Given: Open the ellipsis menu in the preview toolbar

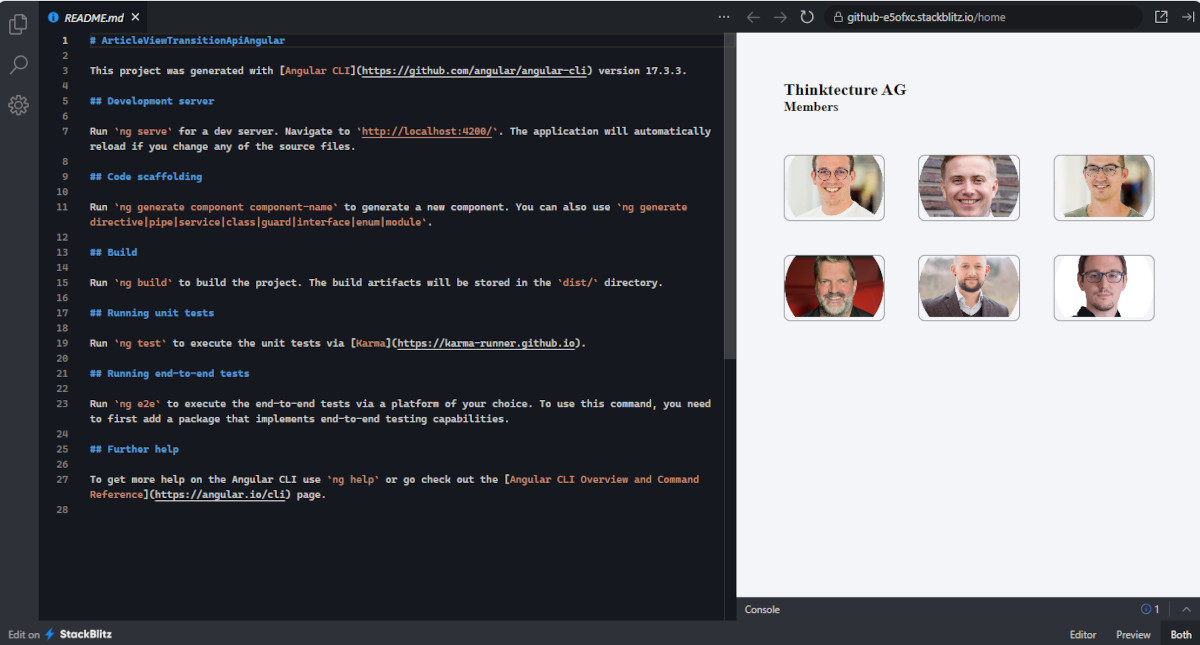Looking at the screenshot, I should (724, 16).
